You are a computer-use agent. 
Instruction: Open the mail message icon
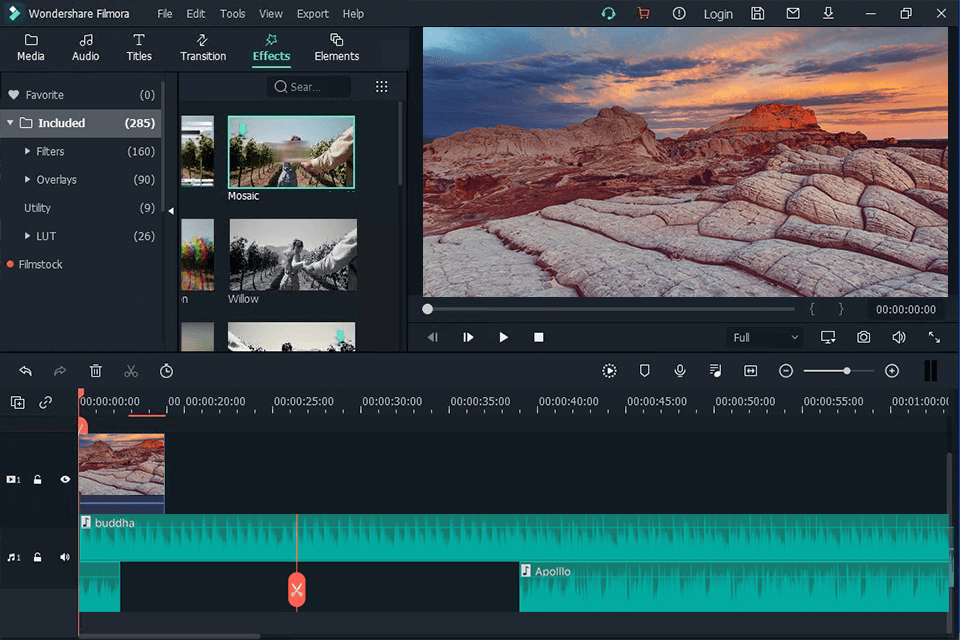point(793,13)
